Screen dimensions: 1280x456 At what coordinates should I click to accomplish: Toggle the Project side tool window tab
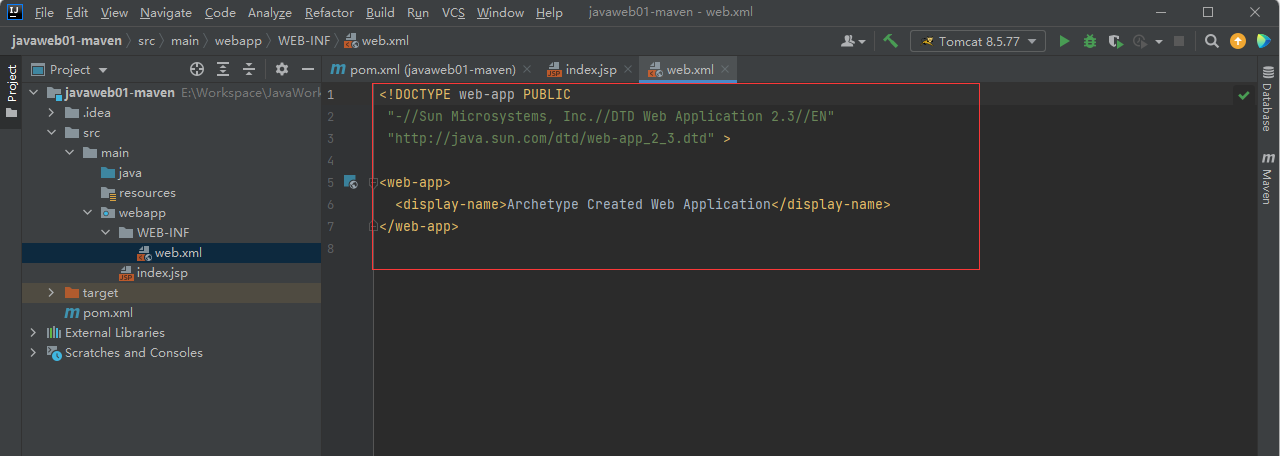click(x=11, y=91)
